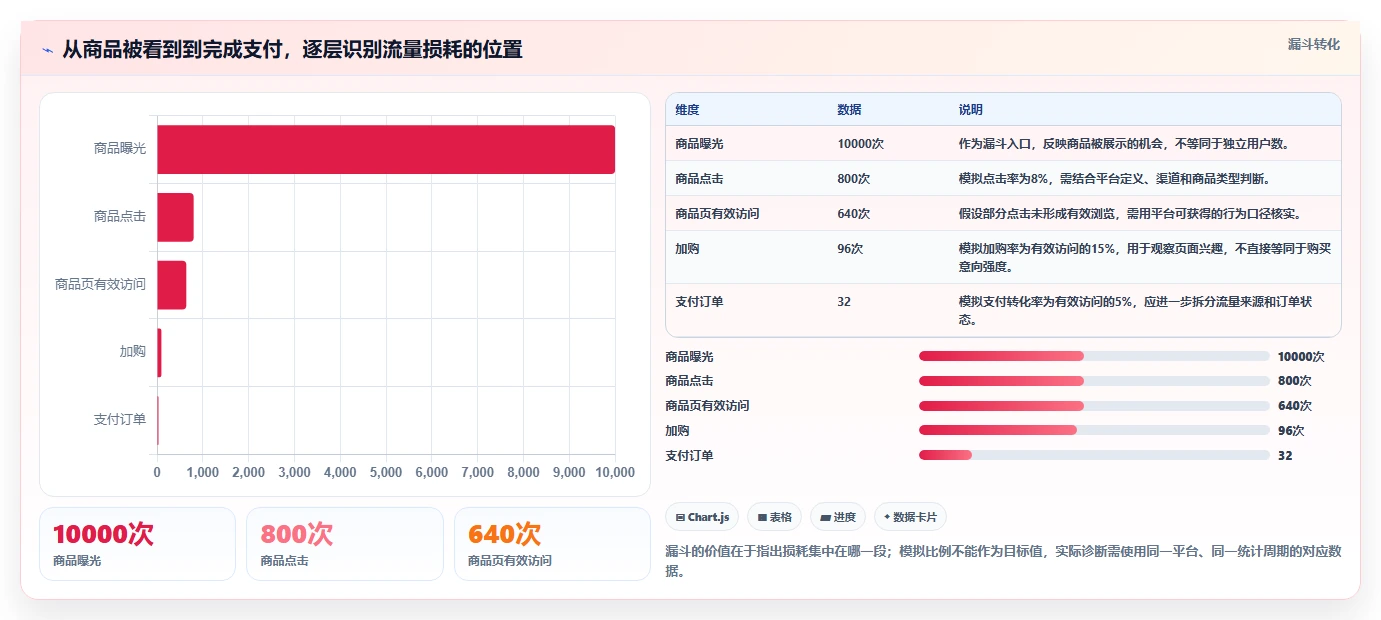Click the 加购 progress bar
Image resolution: width=1381 pixels, height=620 pixels.
point(1094,430)
